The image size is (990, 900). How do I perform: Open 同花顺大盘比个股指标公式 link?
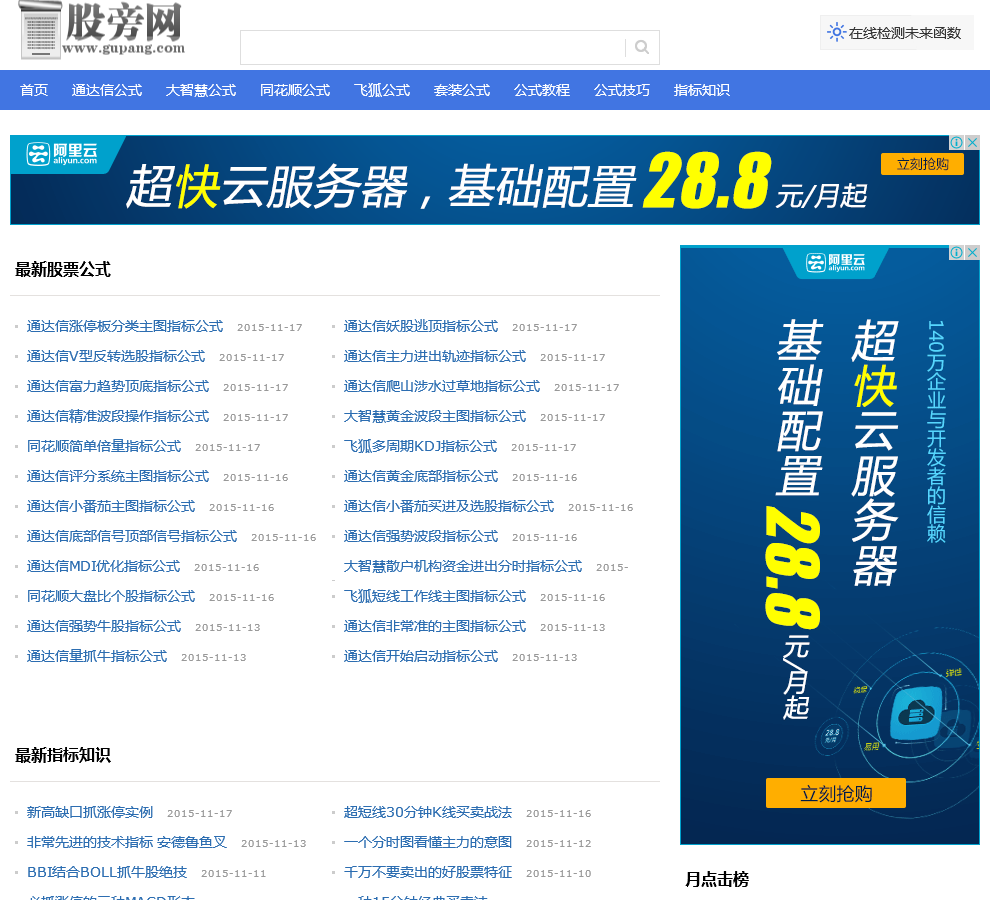111,597
